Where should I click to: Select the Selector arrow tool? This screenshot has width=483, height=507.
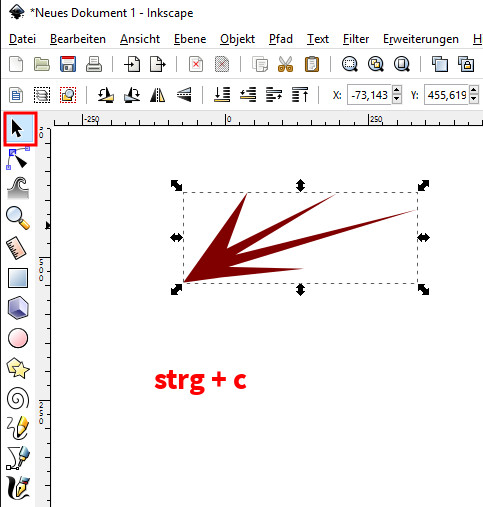[20, 129]
